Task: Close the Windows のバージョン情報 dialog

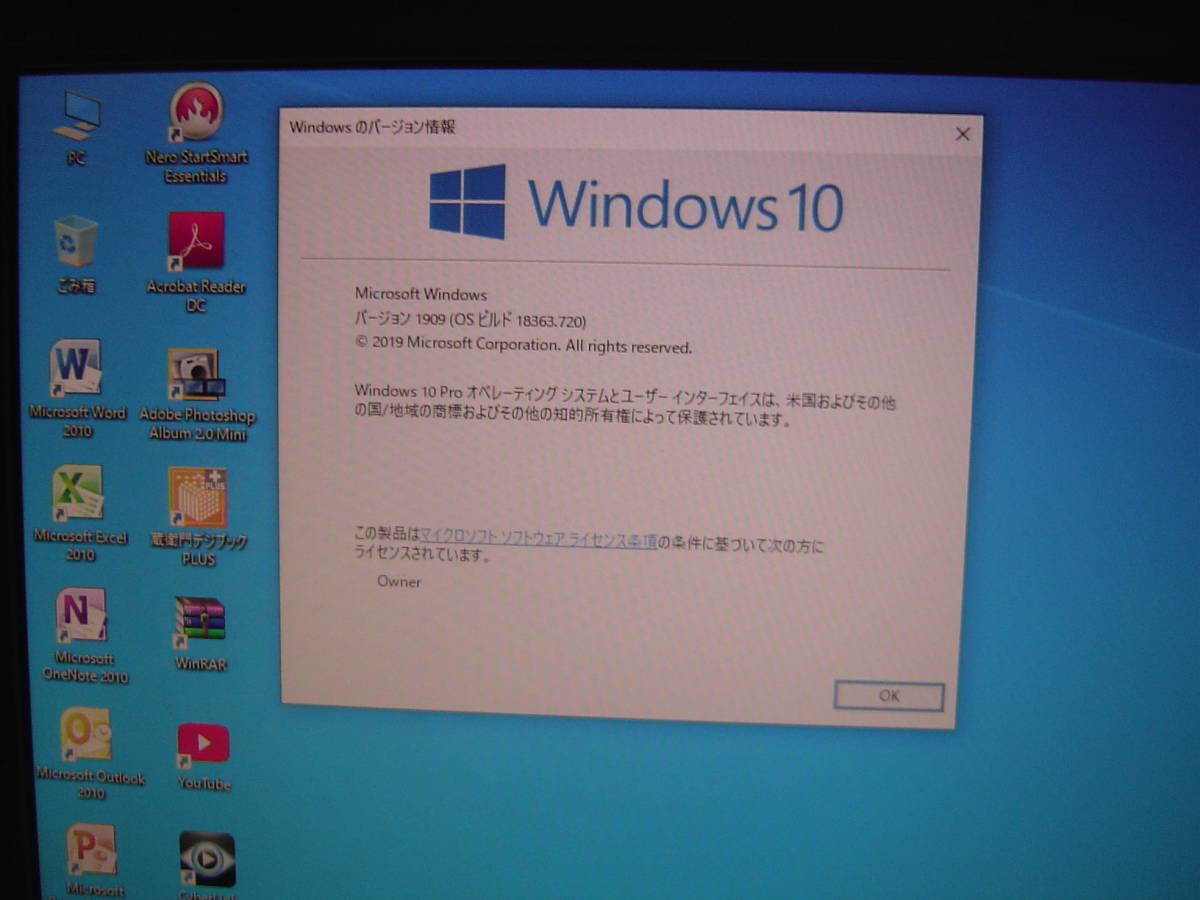Action: pyautogui.click(x=962, y=134)
